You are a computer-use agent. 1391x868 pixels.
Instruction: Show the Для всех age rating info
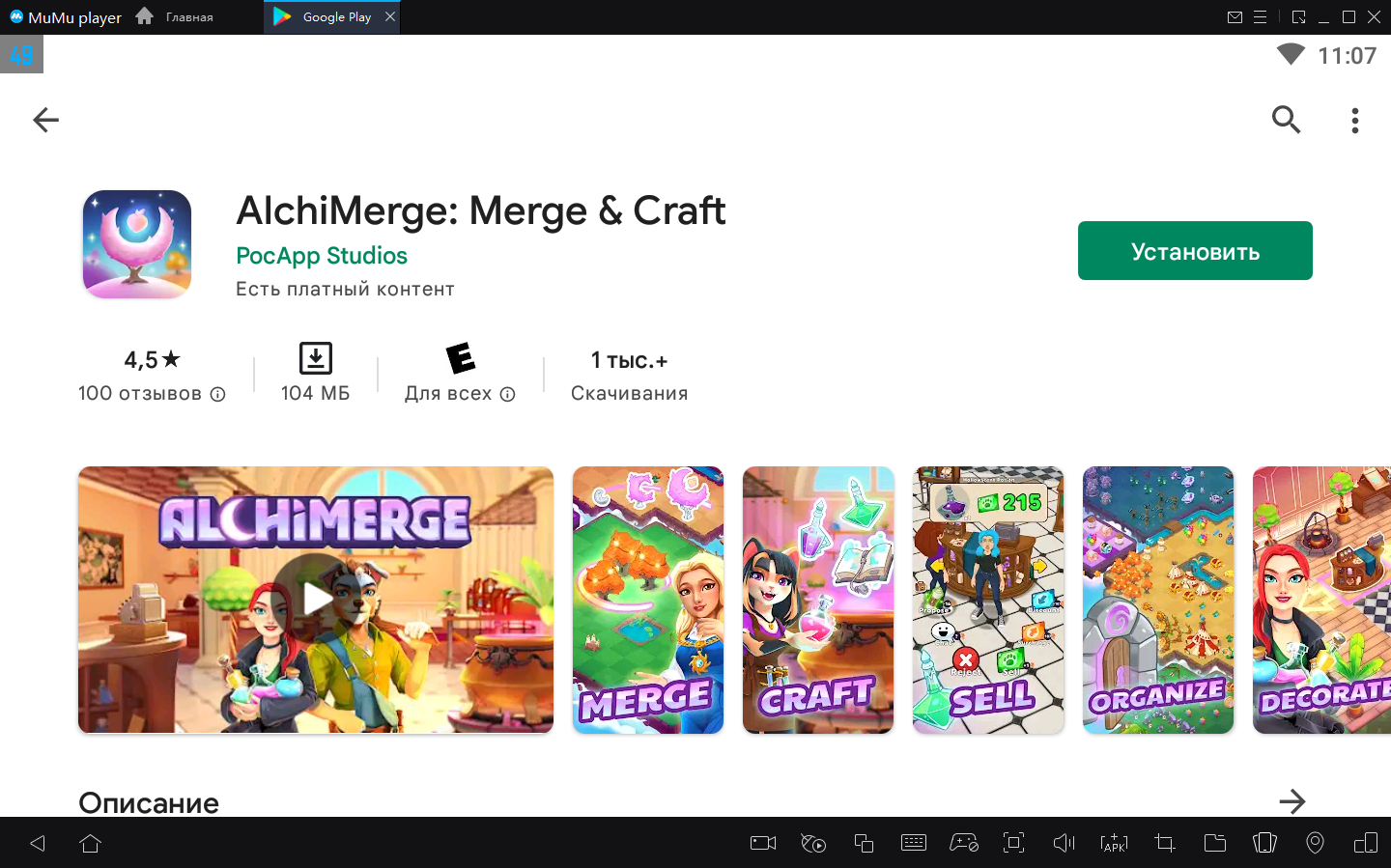pyautogui.click(x=508, y=394)
